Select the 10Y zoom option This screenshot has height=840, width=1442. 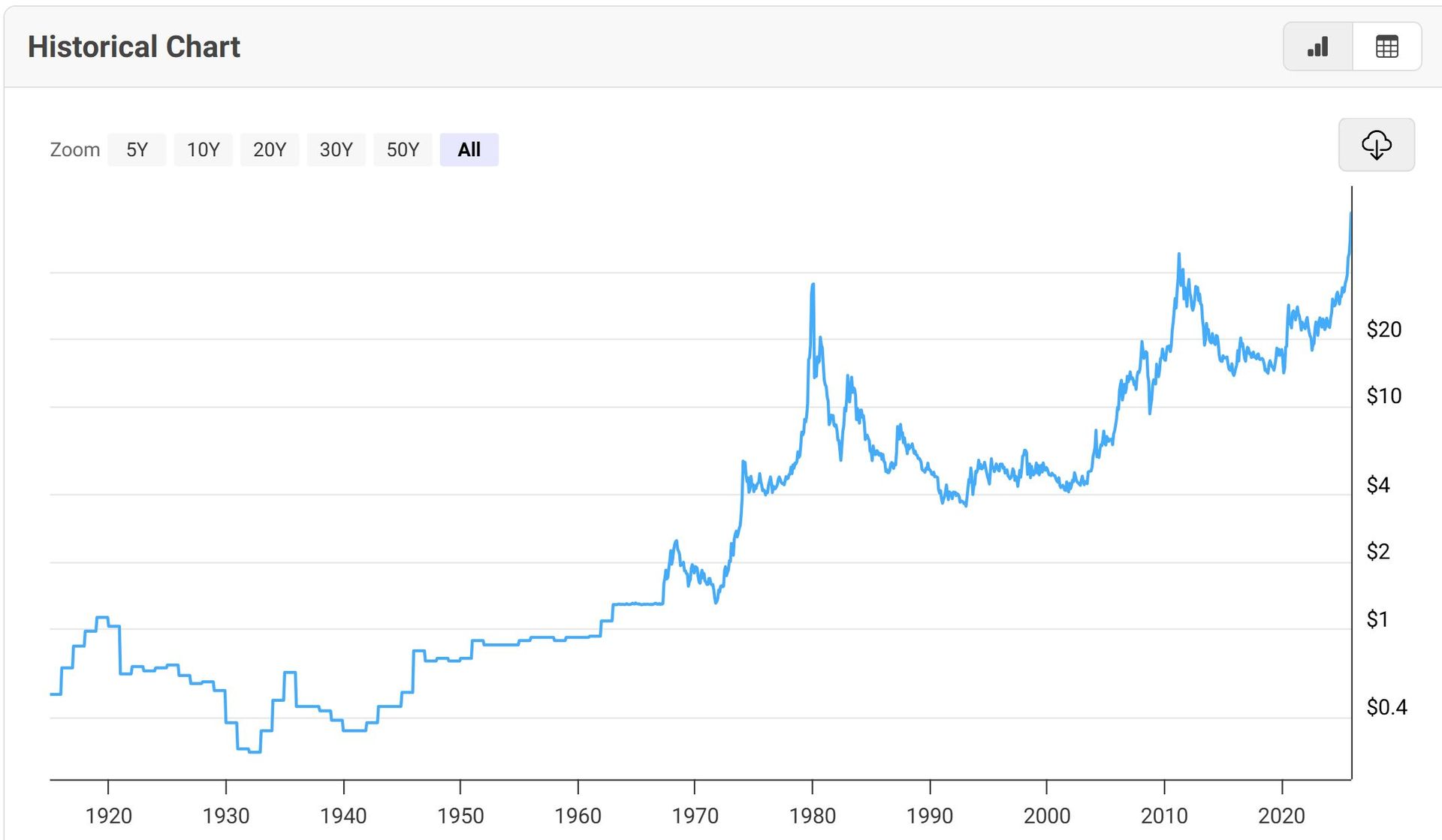pos(203,149)
